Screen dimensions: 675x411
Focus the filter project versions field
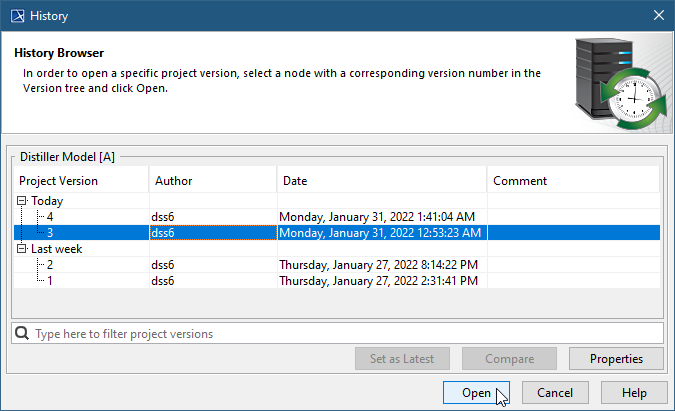[340, 333]
